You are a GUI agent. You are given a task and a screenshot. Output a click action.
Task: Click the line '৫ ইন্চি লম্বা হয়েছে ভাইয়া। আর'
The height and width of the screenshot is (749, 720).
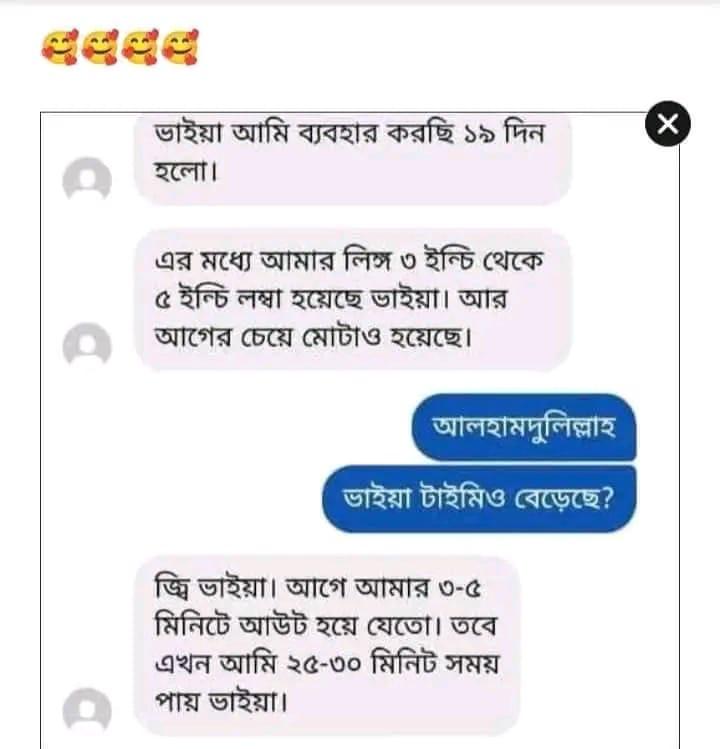(x=331, y=300)
